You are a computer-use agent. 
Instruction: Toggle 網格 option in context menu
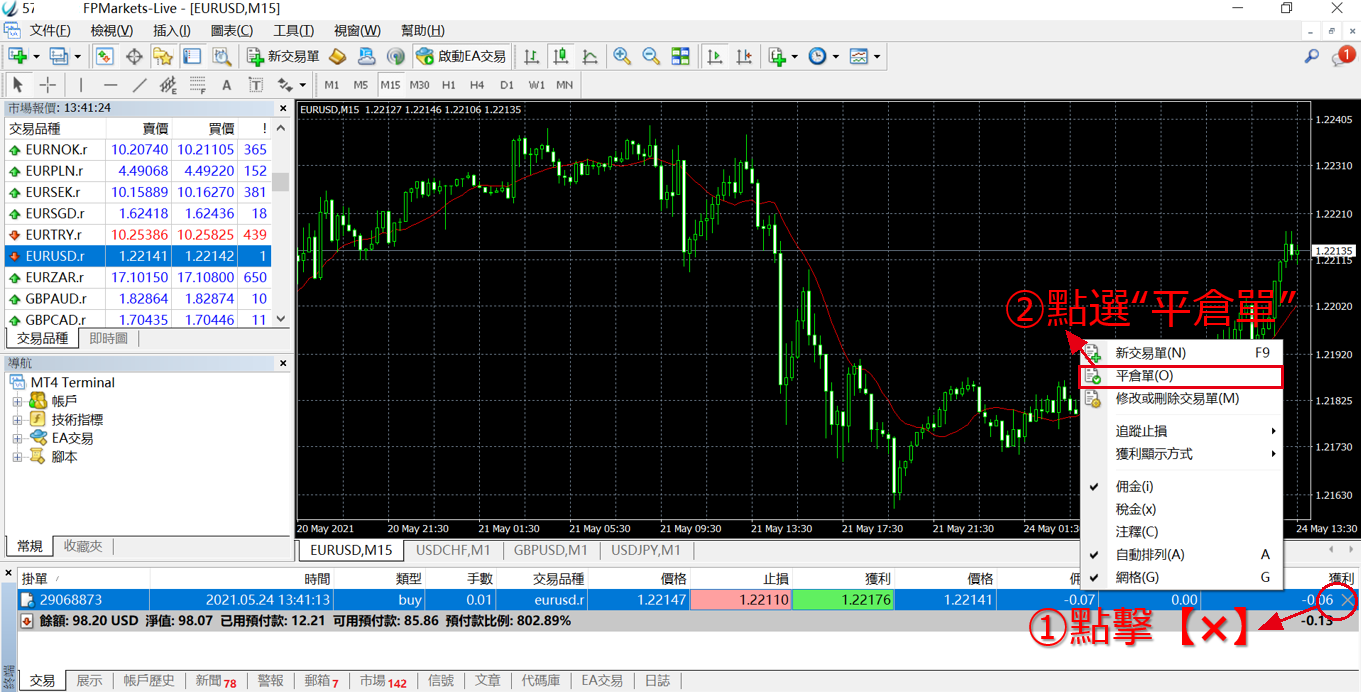click(x=1137, y=577)
